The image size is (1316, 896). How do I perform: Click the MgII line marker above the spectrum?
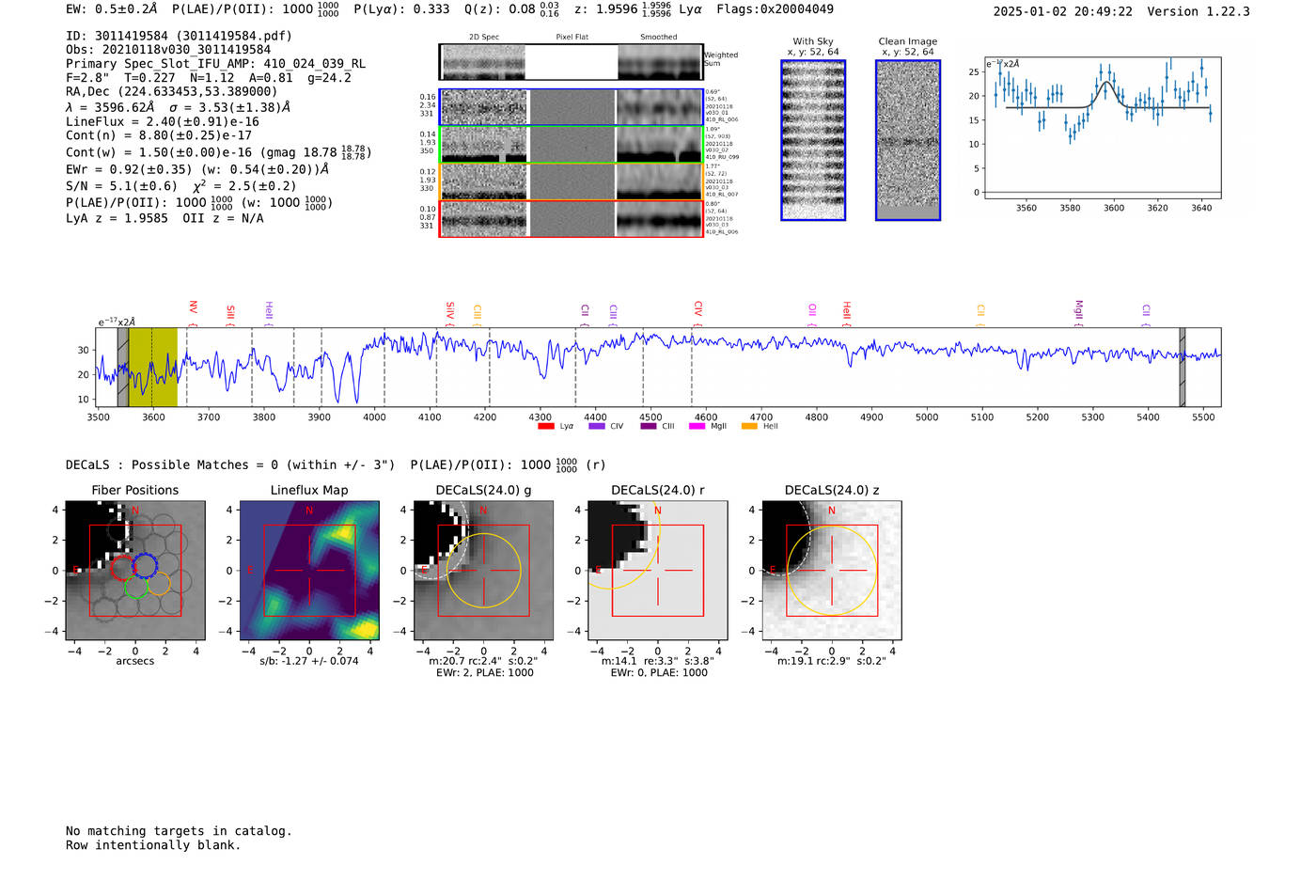pyautogui.click(x=1078, y=309)
